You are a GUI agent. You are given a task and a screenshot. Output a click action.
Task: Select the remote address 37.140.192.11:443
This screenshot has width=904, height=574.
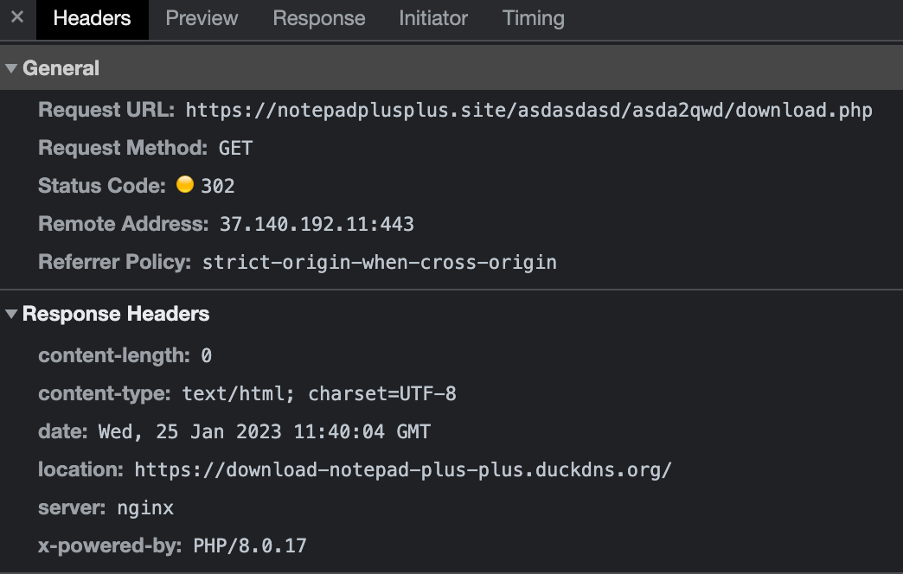click(317, 224)
